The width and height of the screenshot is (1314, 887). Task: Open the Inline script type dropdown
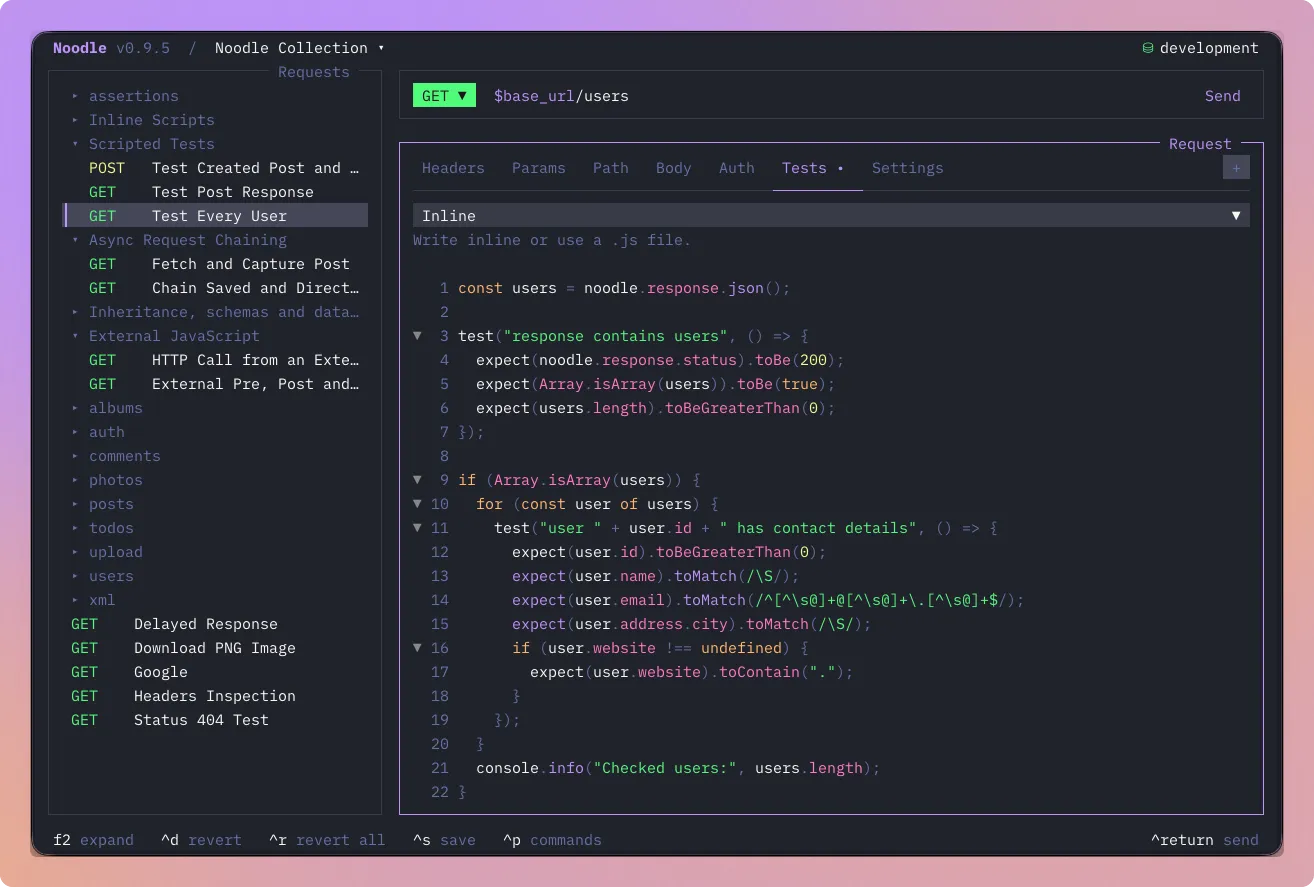coord(831,216)
